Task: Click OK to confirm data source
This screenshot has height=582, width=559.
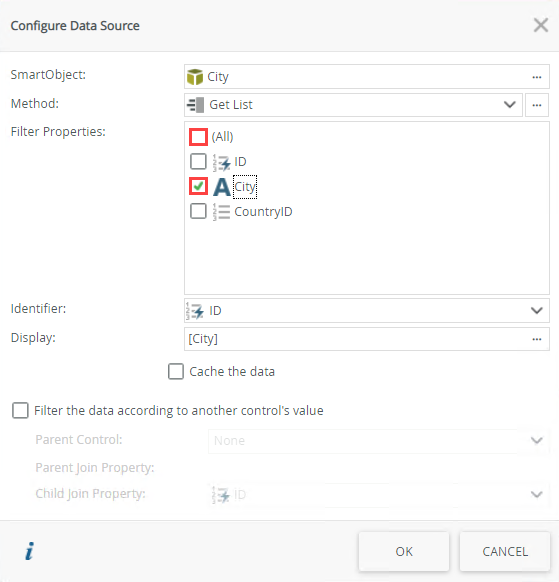Action: pos(404,552)
